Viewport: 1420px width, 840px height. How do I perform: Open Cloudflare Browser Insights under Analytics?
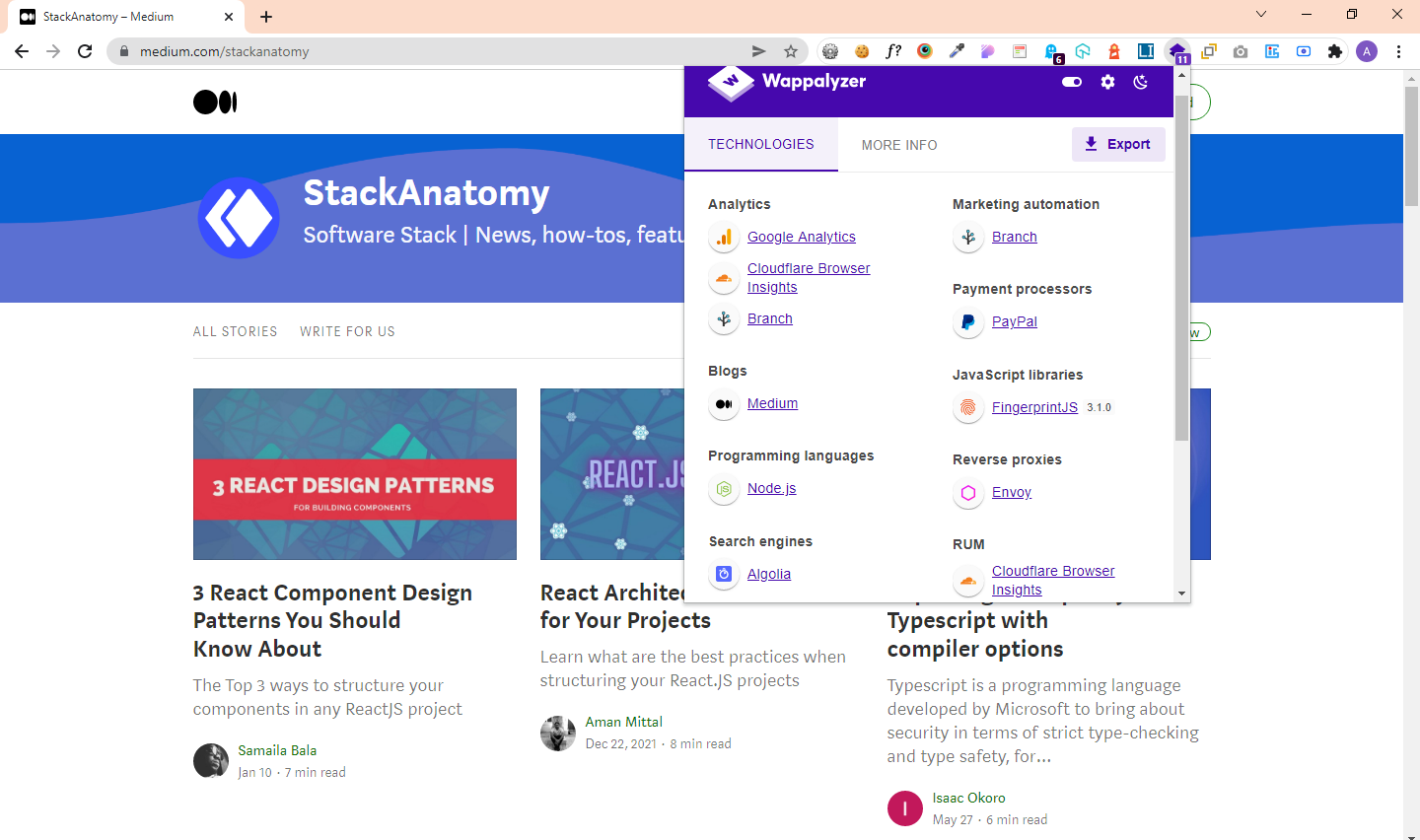(809, 277)
